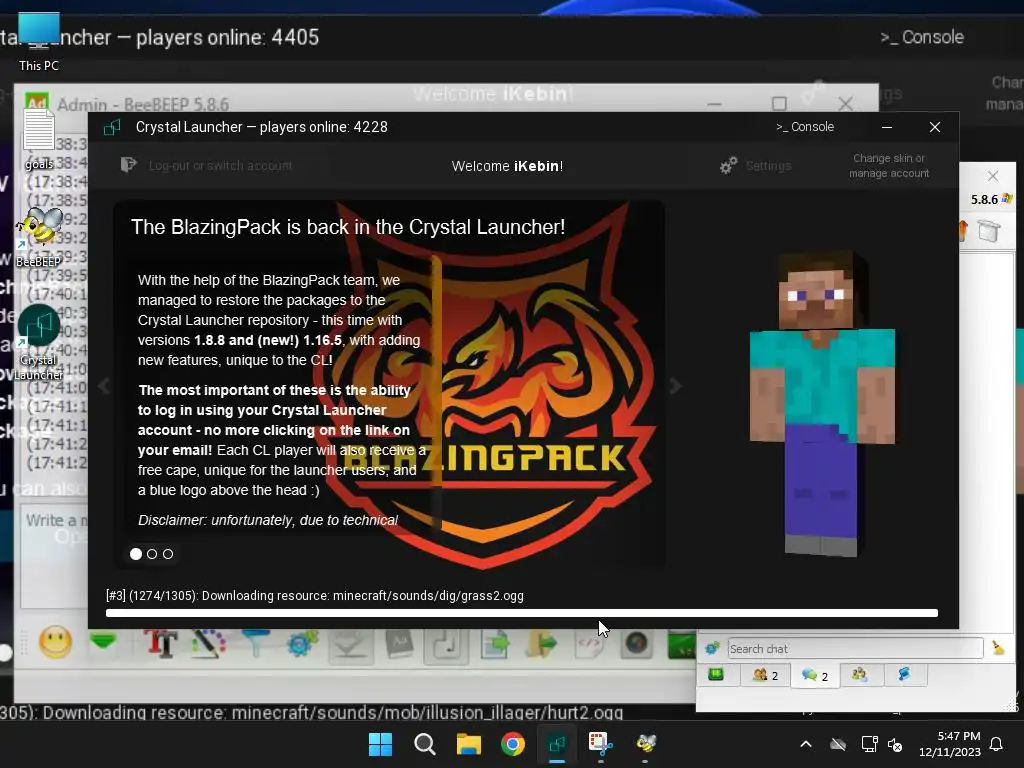Image resolution: width=1024 pixels, height=768 pixels.
Task: Go to the previous news slide arrow
Action: click(104, 386)
